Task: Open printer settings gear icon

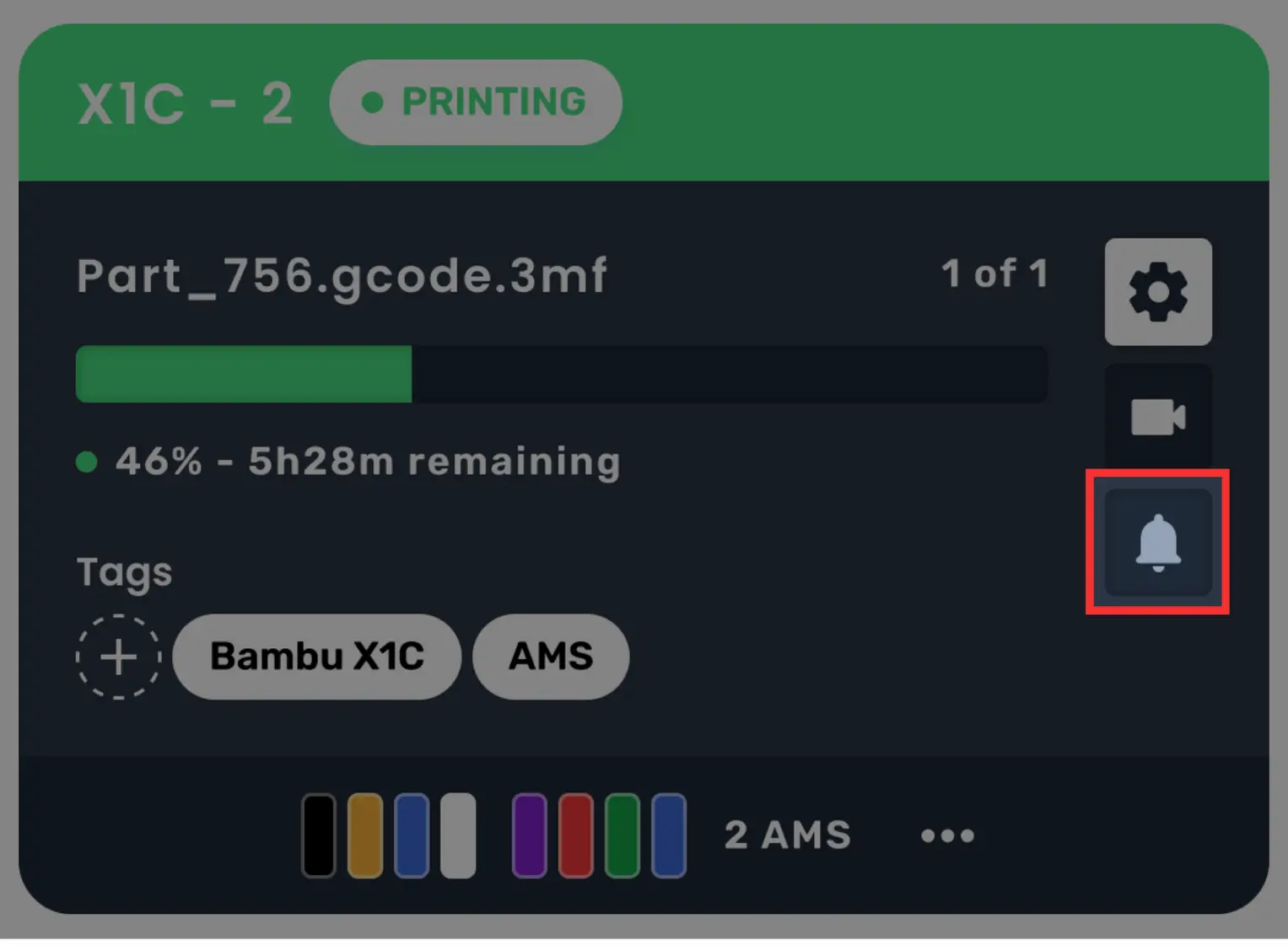Action: pos(1158,292)
